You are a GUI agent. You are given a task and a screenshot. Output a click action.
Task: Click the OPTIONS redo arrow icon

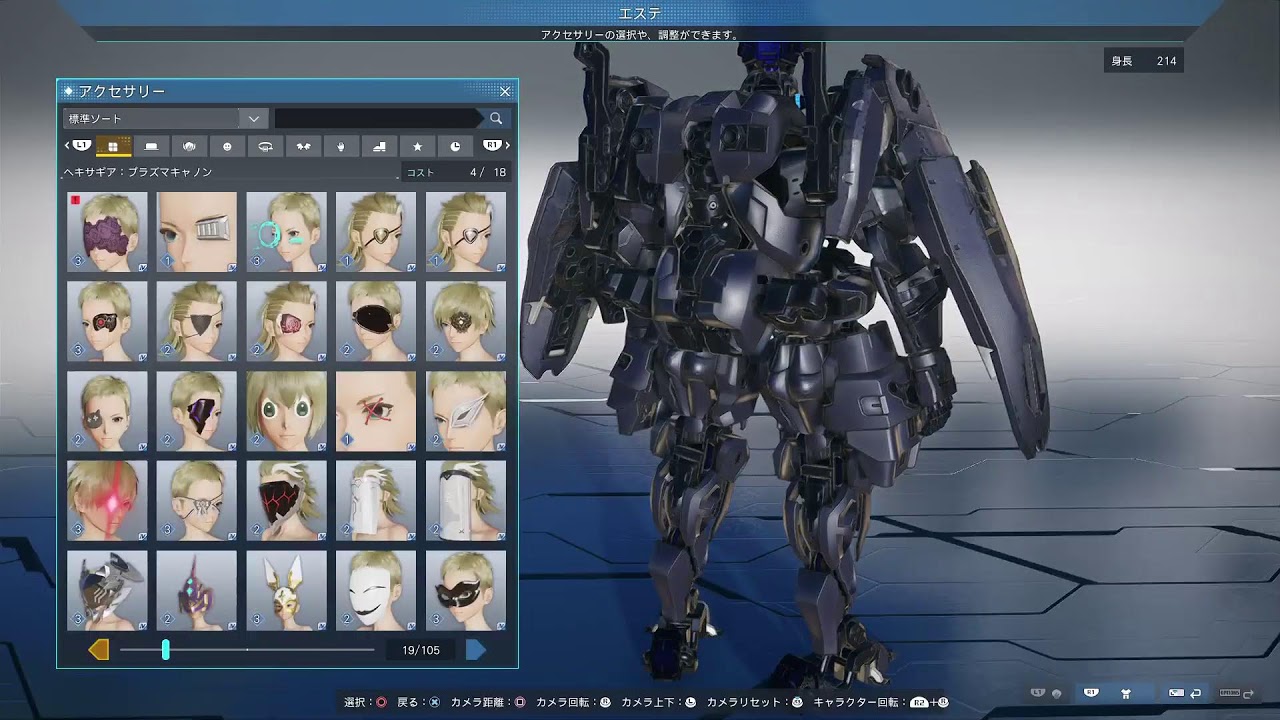[1236, 692]
